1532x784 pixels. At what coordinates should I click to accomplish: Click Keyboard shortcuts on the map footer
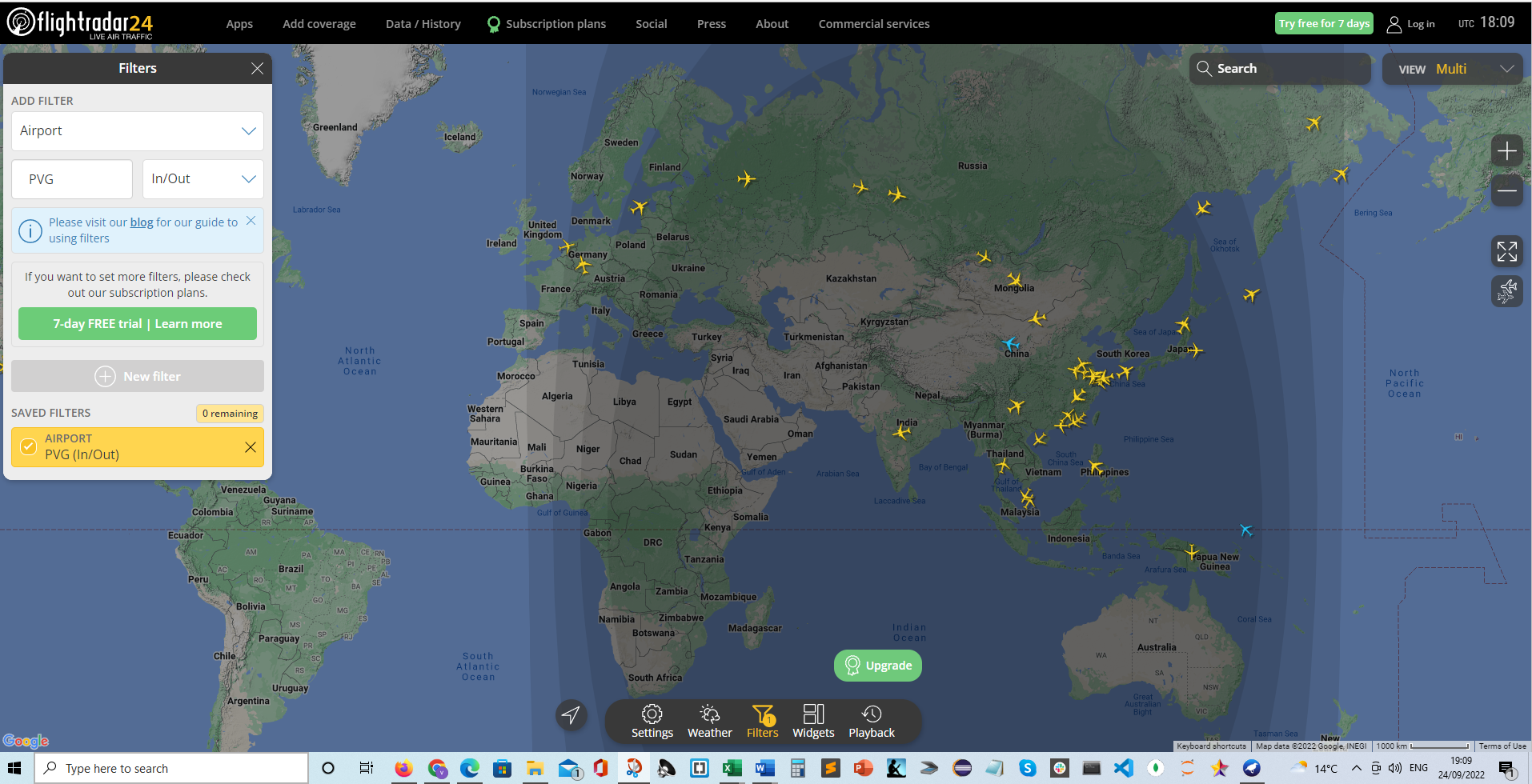coord(1211,746)
